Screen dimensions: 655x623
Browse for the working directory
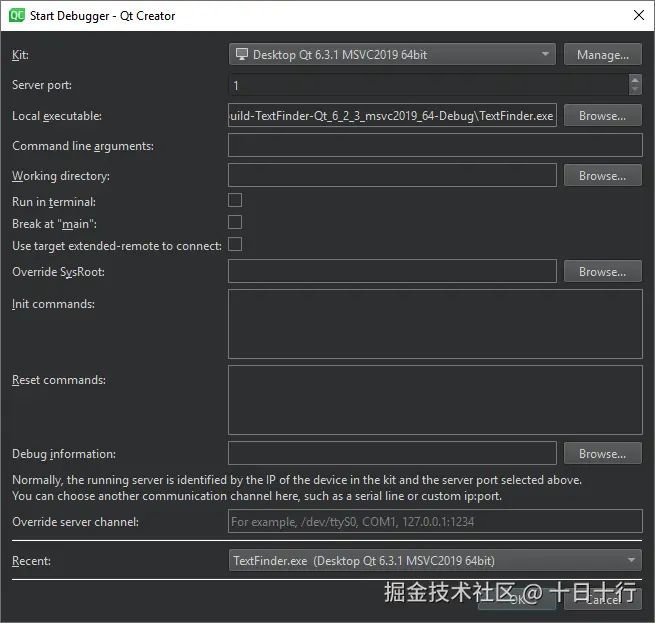click(602, 175)
